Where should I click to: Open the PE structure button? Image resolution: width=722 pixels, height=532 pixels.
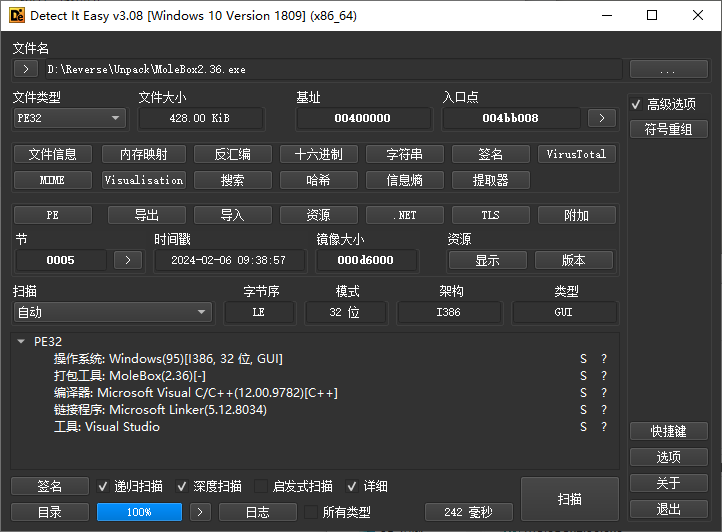[53, 215]
